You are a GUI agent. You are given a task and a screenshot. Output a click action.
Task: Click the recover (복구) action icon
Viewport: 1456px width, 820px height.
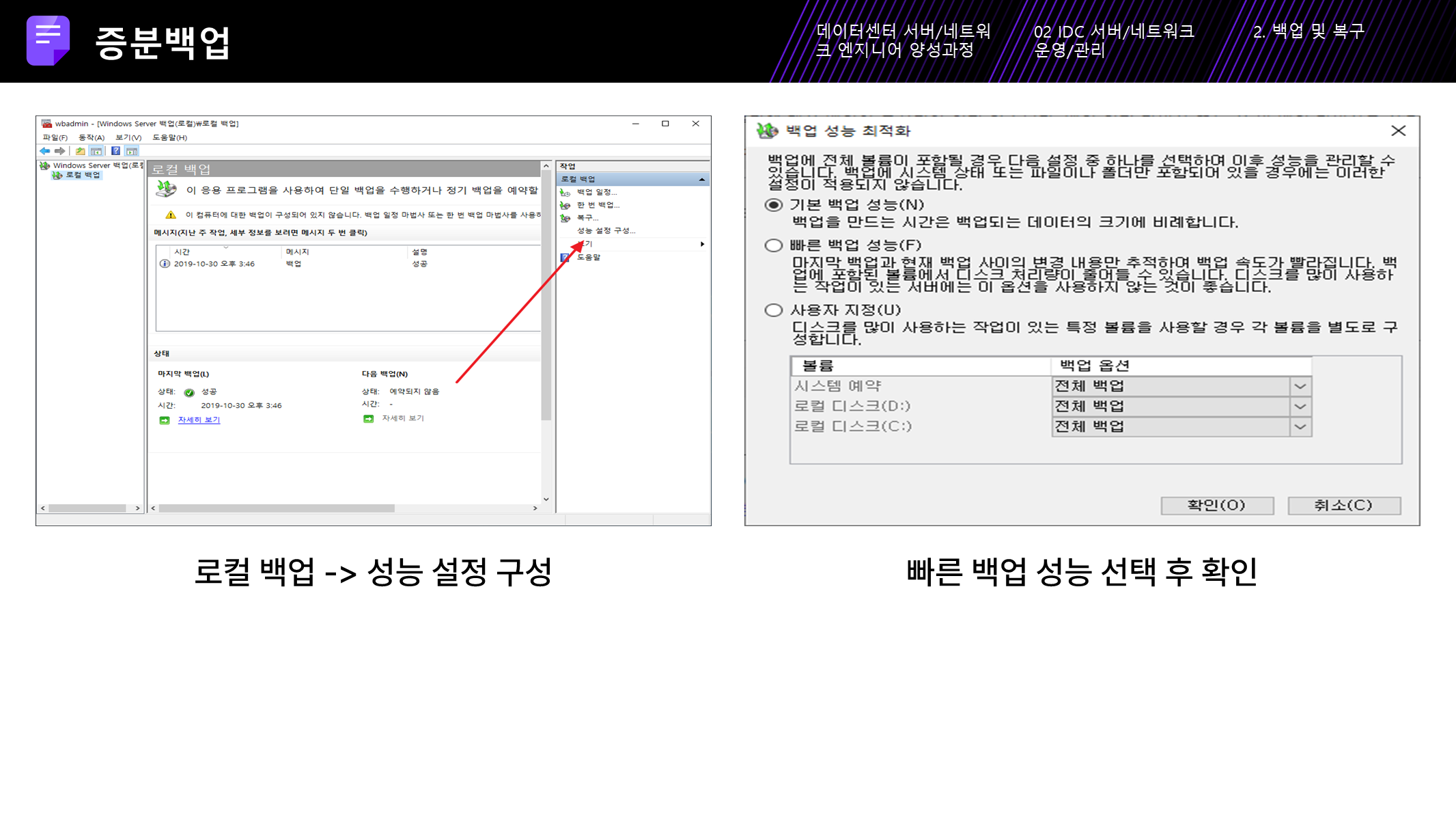pos(565,218)
